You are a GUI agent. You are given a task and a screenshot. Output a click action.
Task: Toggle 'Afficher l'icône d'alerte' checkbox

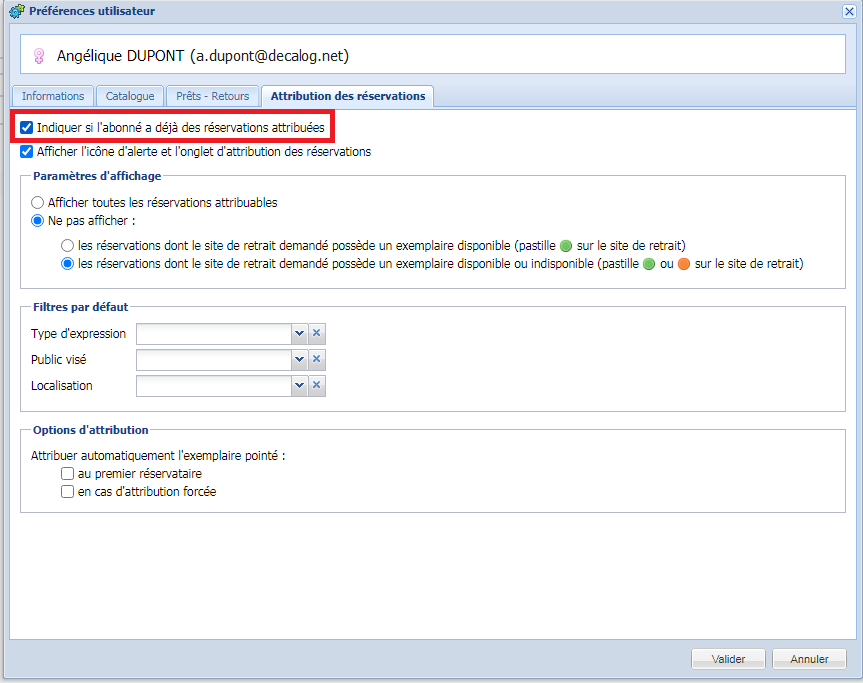click(x=27, y=152)
